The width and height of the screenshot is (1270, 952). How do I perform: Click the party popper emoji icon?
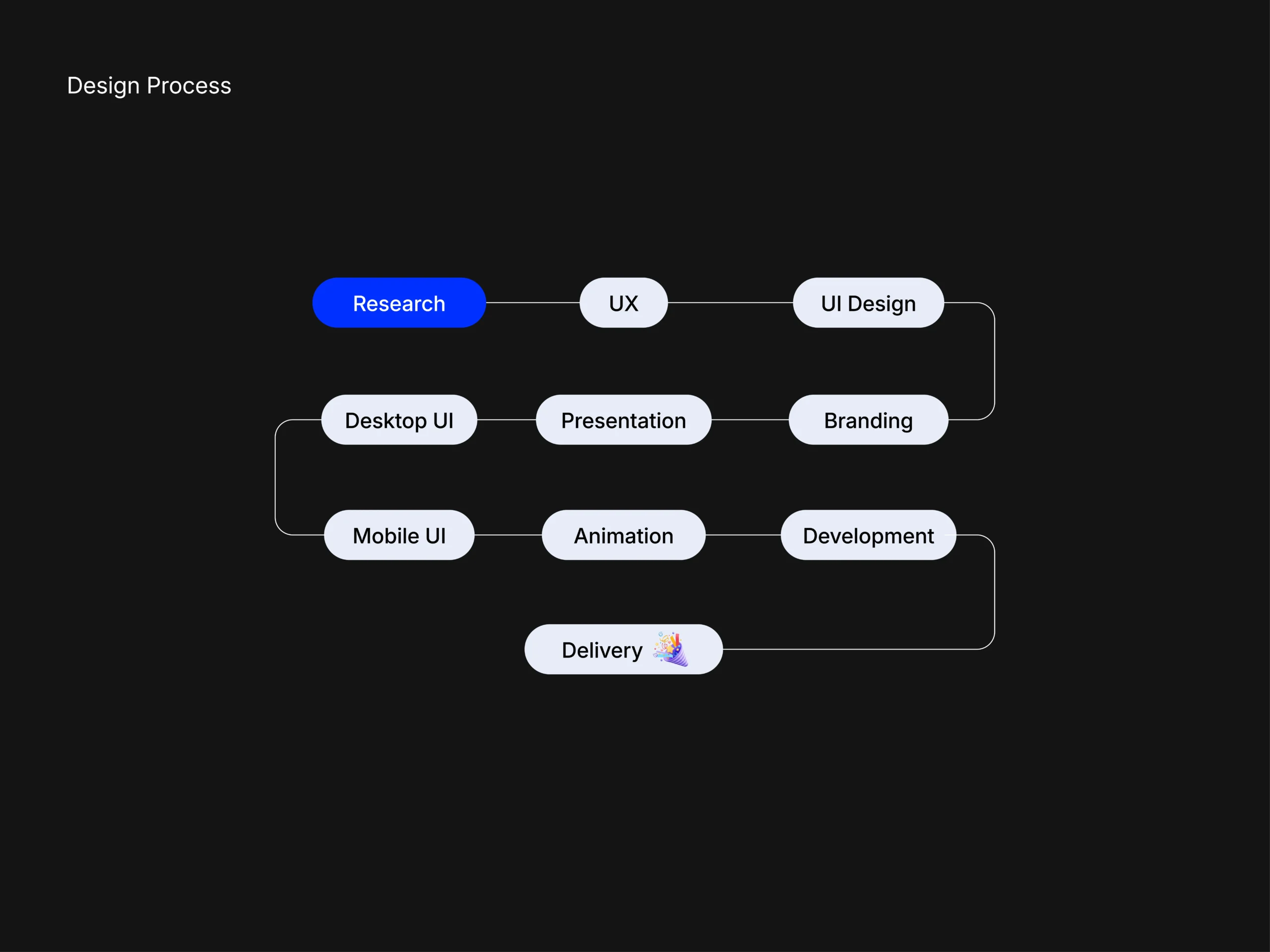click(x=671, y=649)
